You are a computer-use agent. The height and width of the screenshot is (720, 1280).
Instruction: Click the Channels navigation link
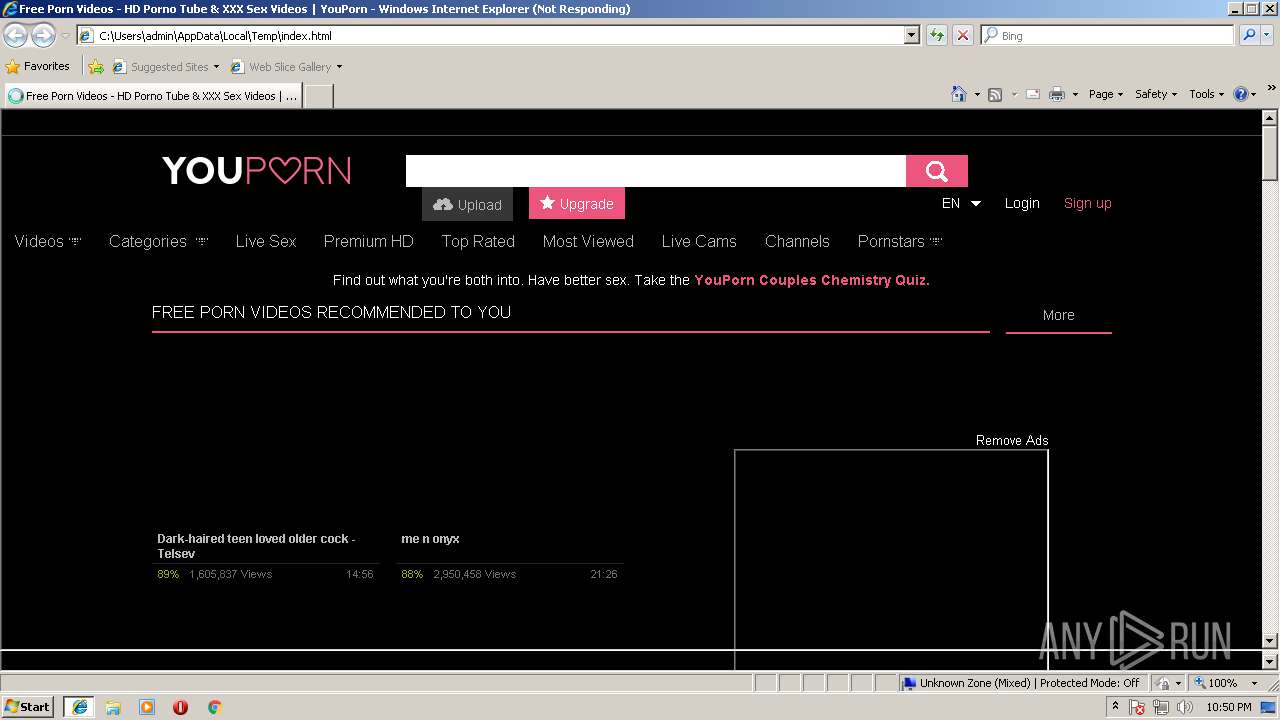tap(797, 241)
